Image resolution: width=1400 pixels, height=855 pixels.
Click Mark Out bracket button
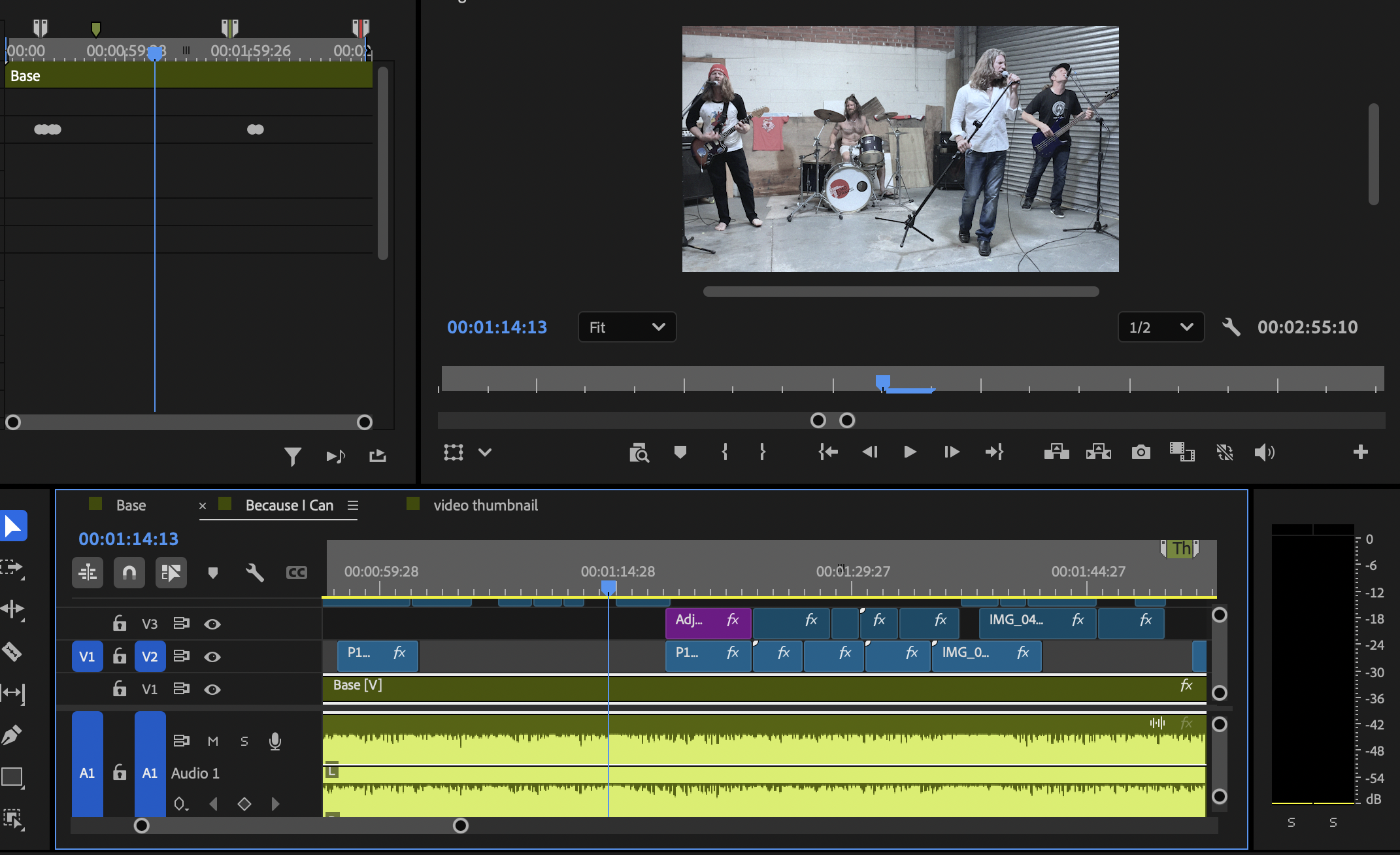(762, 452)
